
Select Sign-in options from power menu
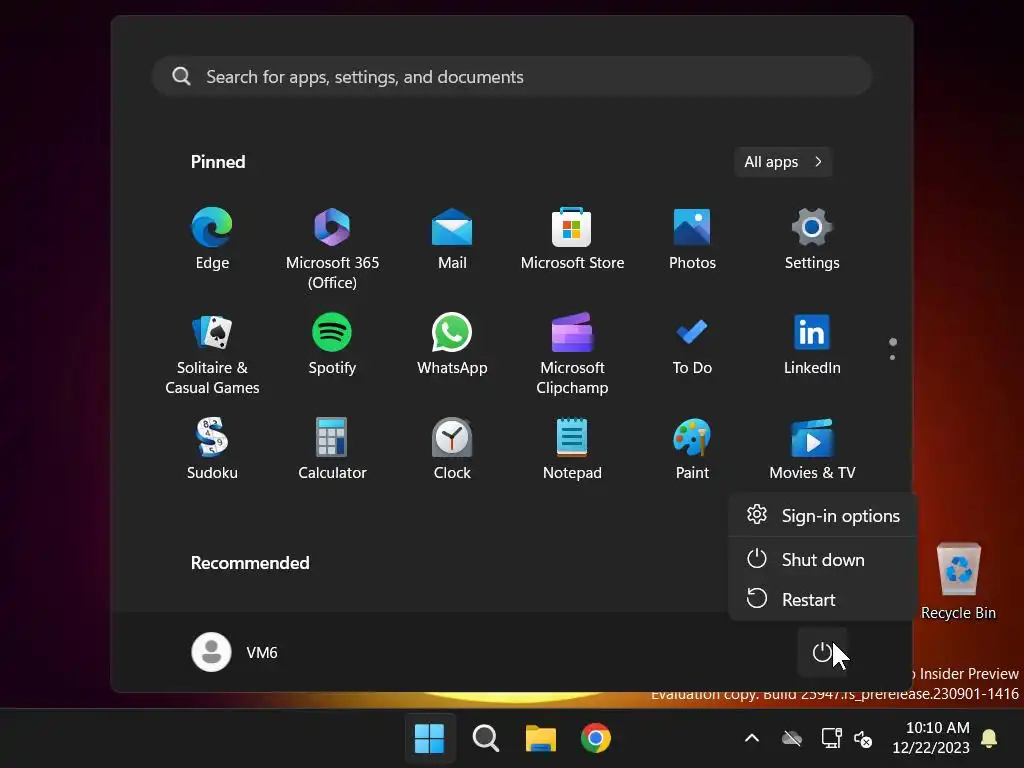click(823, 516)
